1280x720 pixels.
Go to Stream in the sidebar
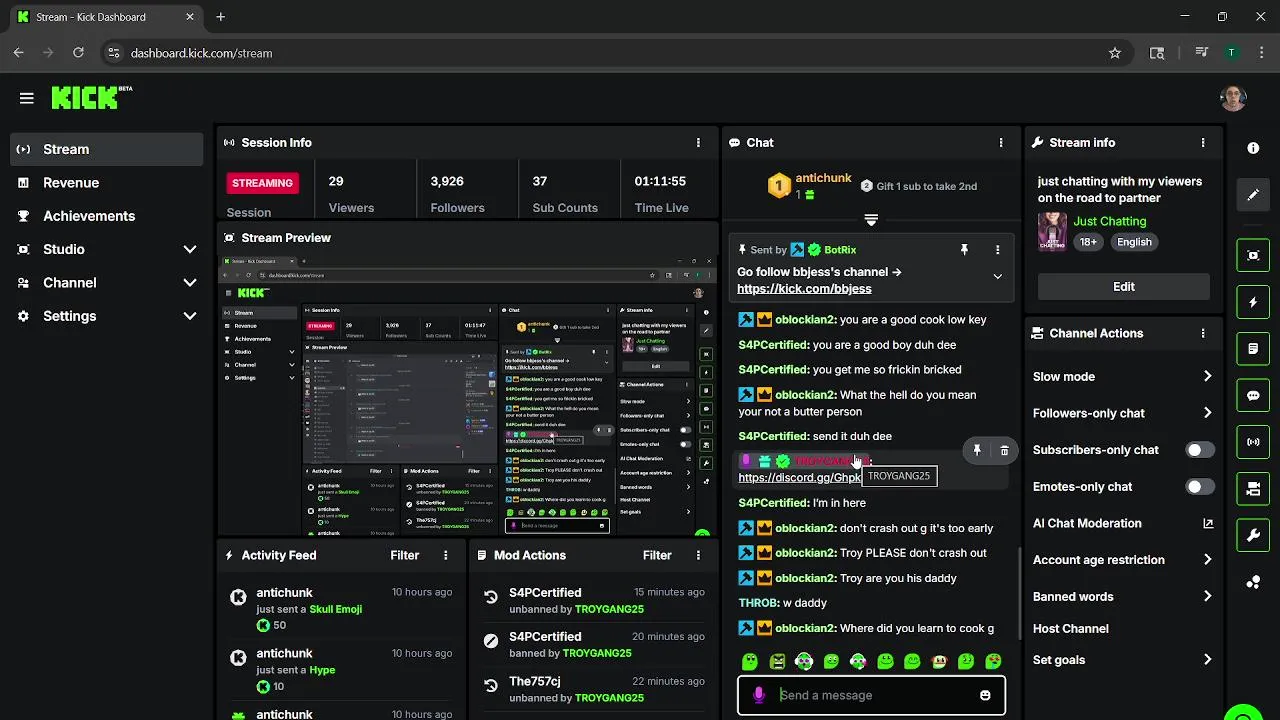click(x=107, y=149)
